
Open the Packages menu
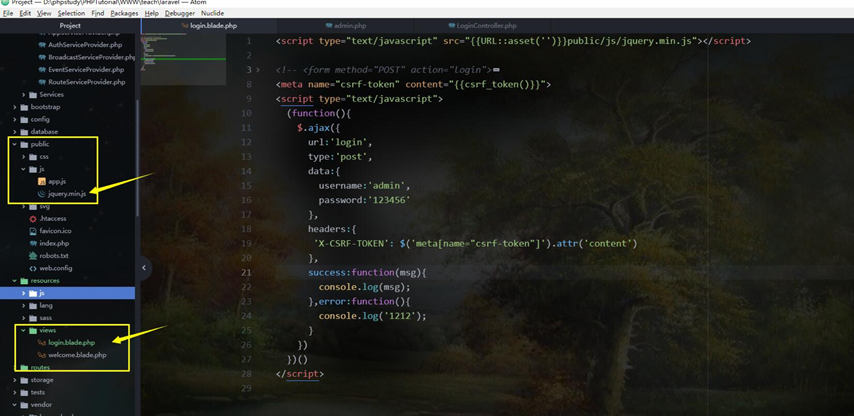(x=124, y=13)
